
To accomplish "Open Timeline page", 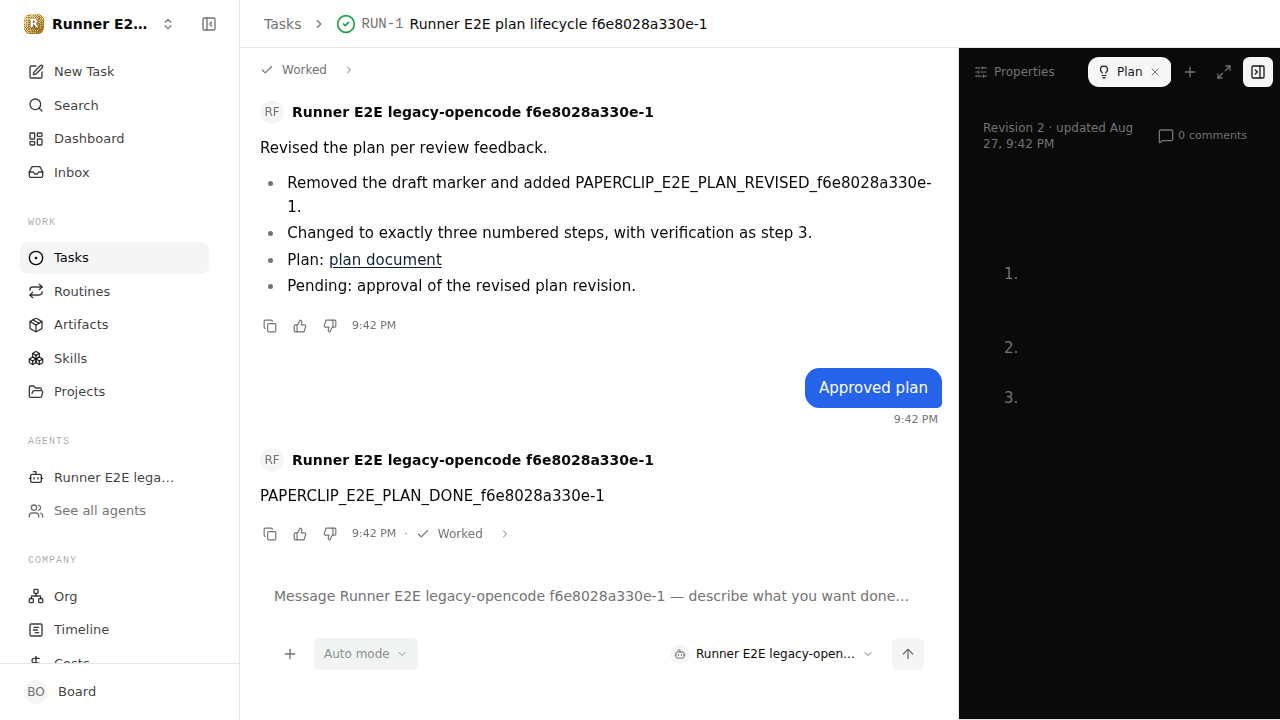I will click(x=114, y=630).
